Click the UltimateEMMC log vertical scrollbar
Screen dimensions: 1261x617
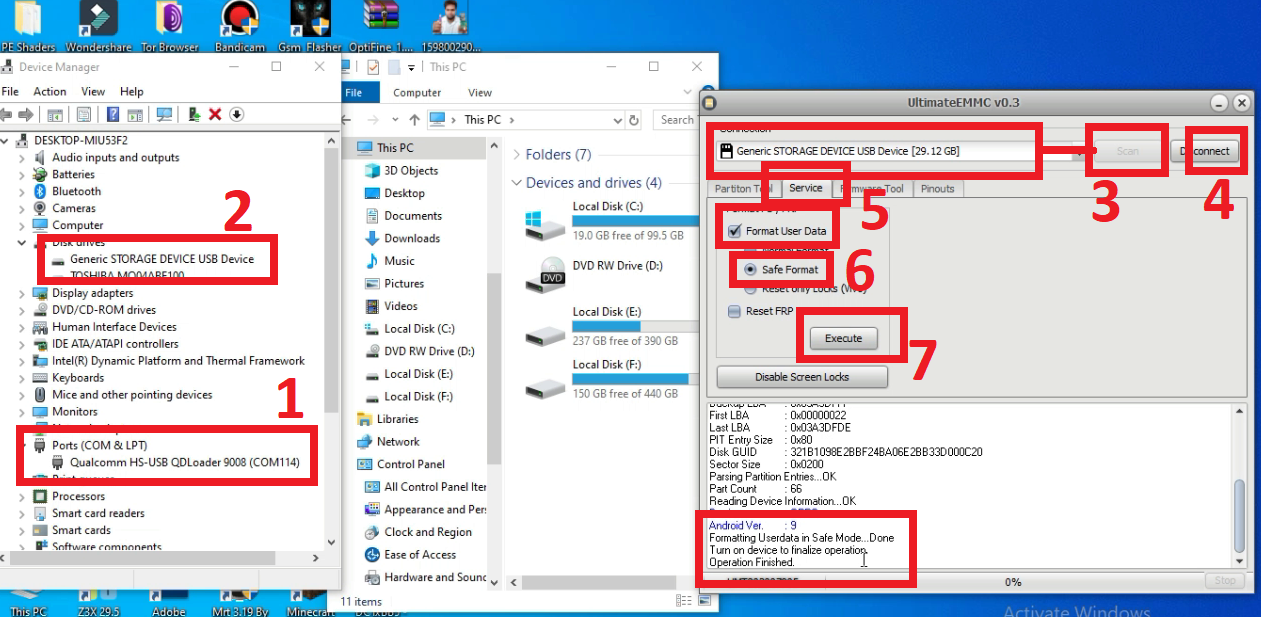click(1240, 487)
